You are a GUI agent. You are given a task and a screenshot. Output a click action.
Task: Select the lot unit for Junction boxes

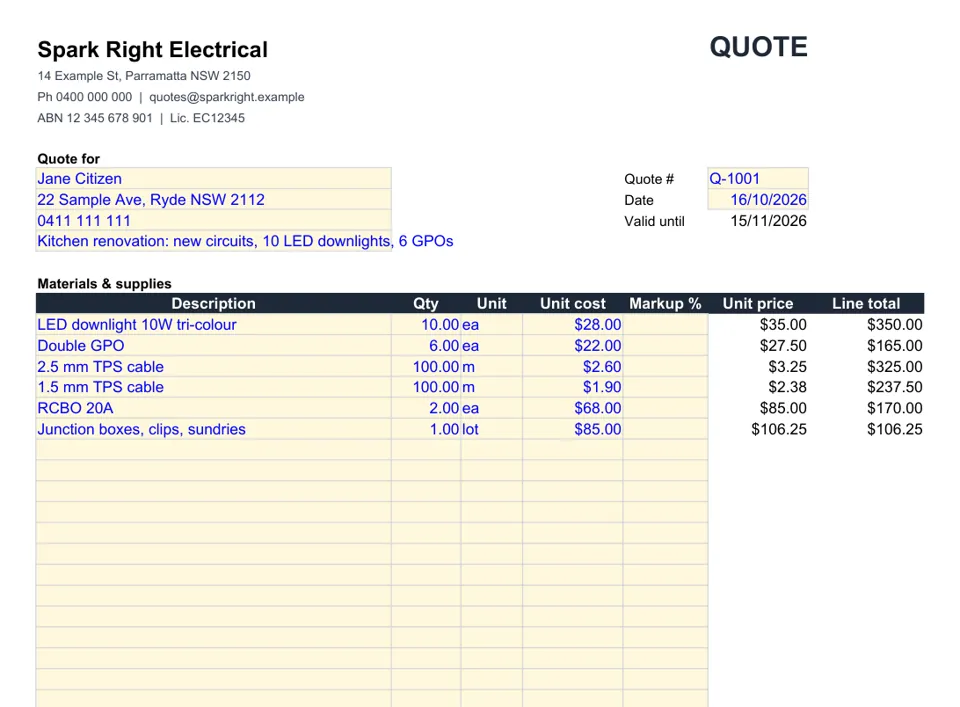coord(492,428)
